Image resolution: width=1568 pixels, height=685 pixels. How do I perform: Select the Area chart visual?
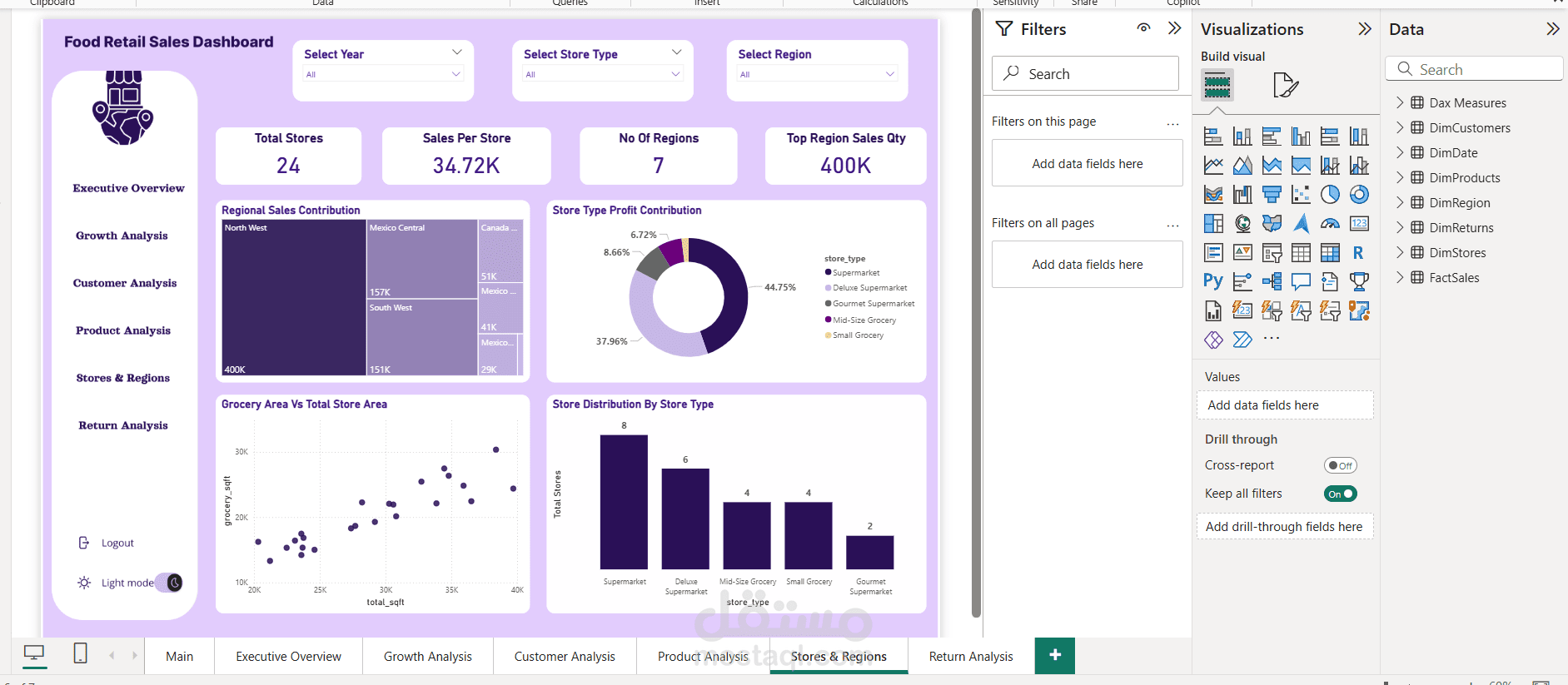1242,166
